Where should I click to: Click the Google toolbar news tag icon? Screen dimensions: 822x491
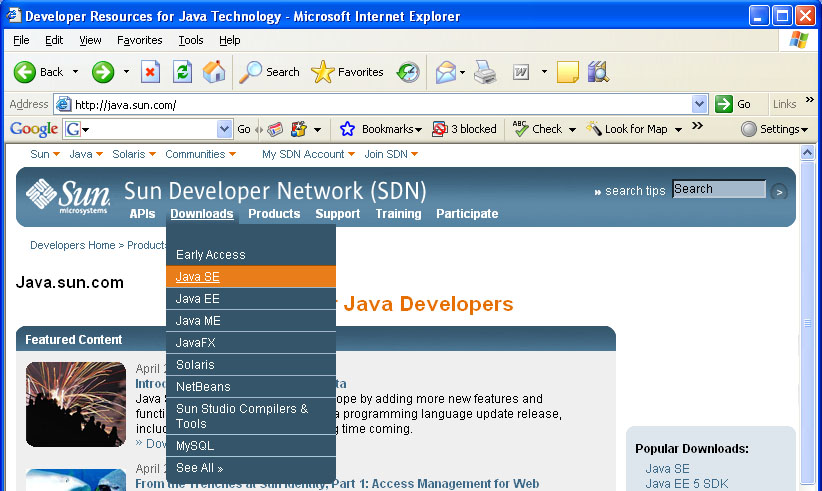(275, 129)
